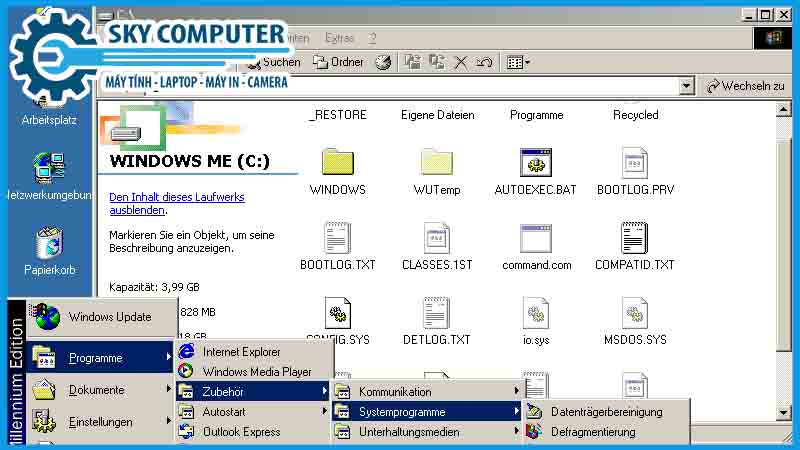Expand Programme in Start menu

tap(101, 358)
